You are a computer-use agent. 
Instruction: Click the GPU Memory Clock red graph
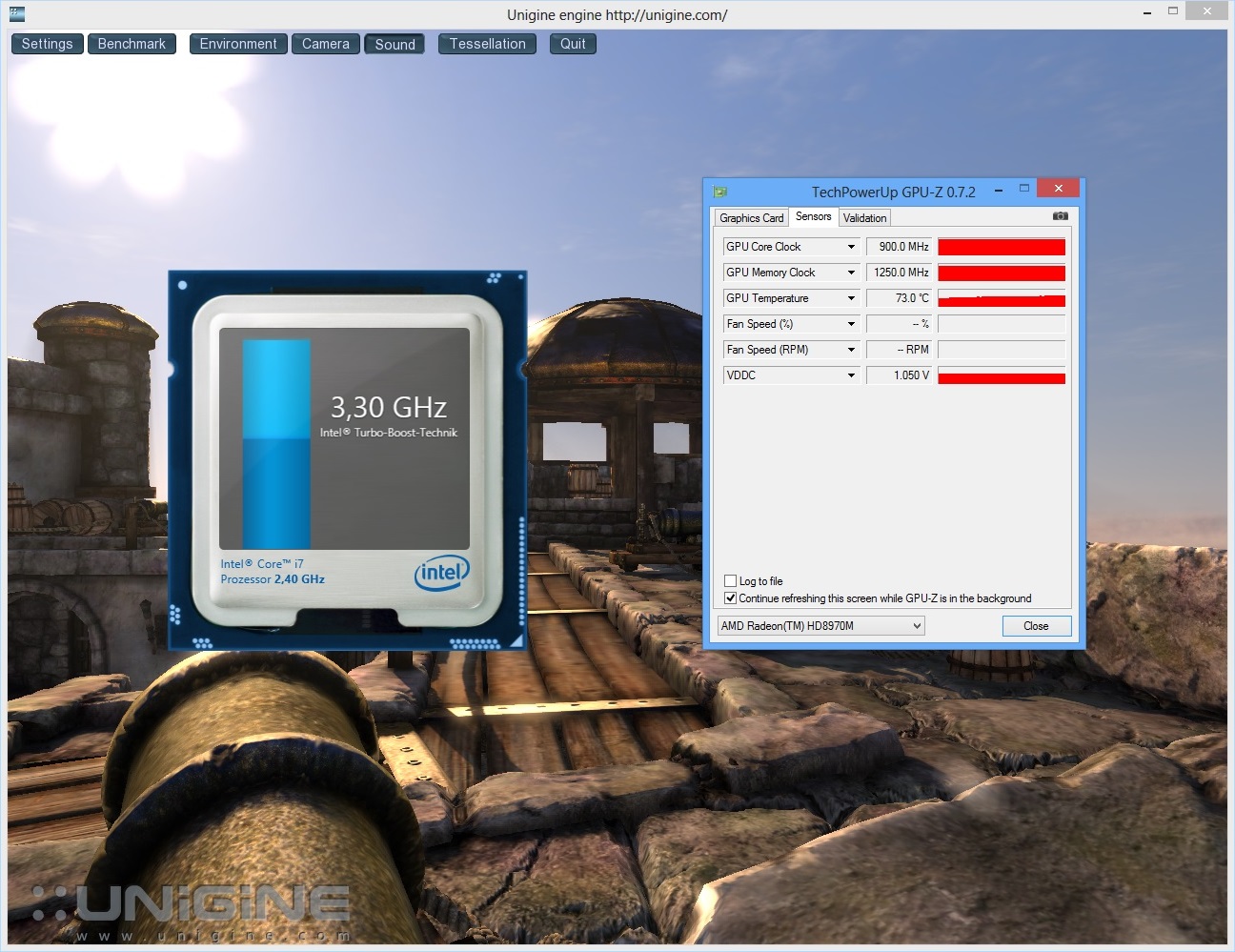click(1002, 273)
